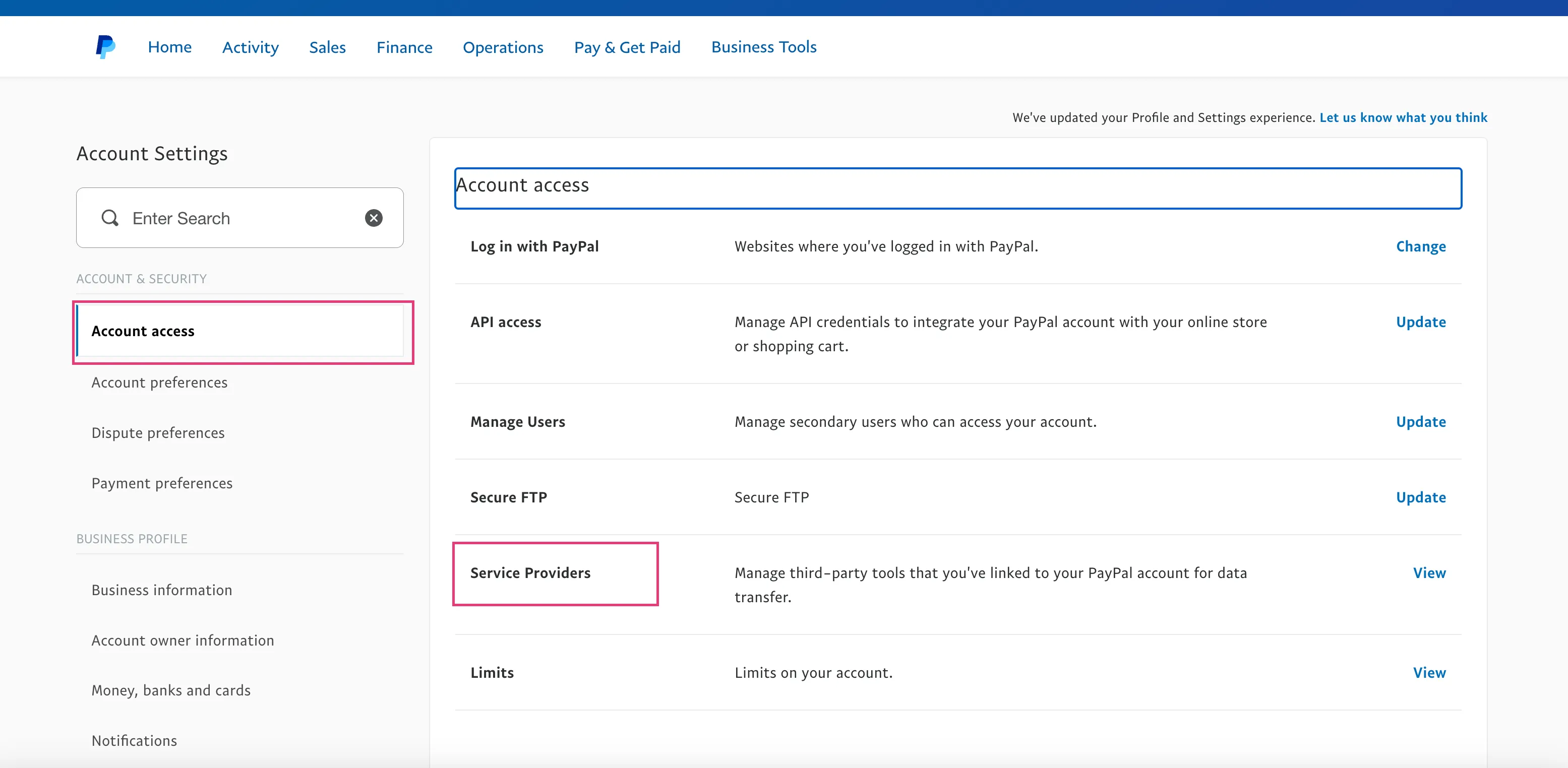Screen dimensions: 1568x768
Task: Open the Finance menu
Action: click(404, 47)
